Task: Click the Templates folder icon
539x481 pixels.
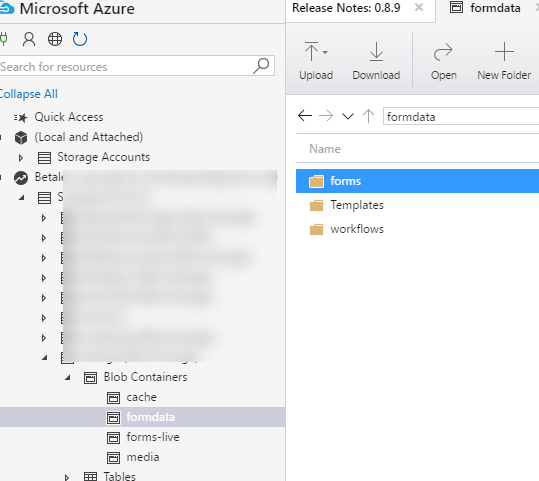Action: (316, 205)
